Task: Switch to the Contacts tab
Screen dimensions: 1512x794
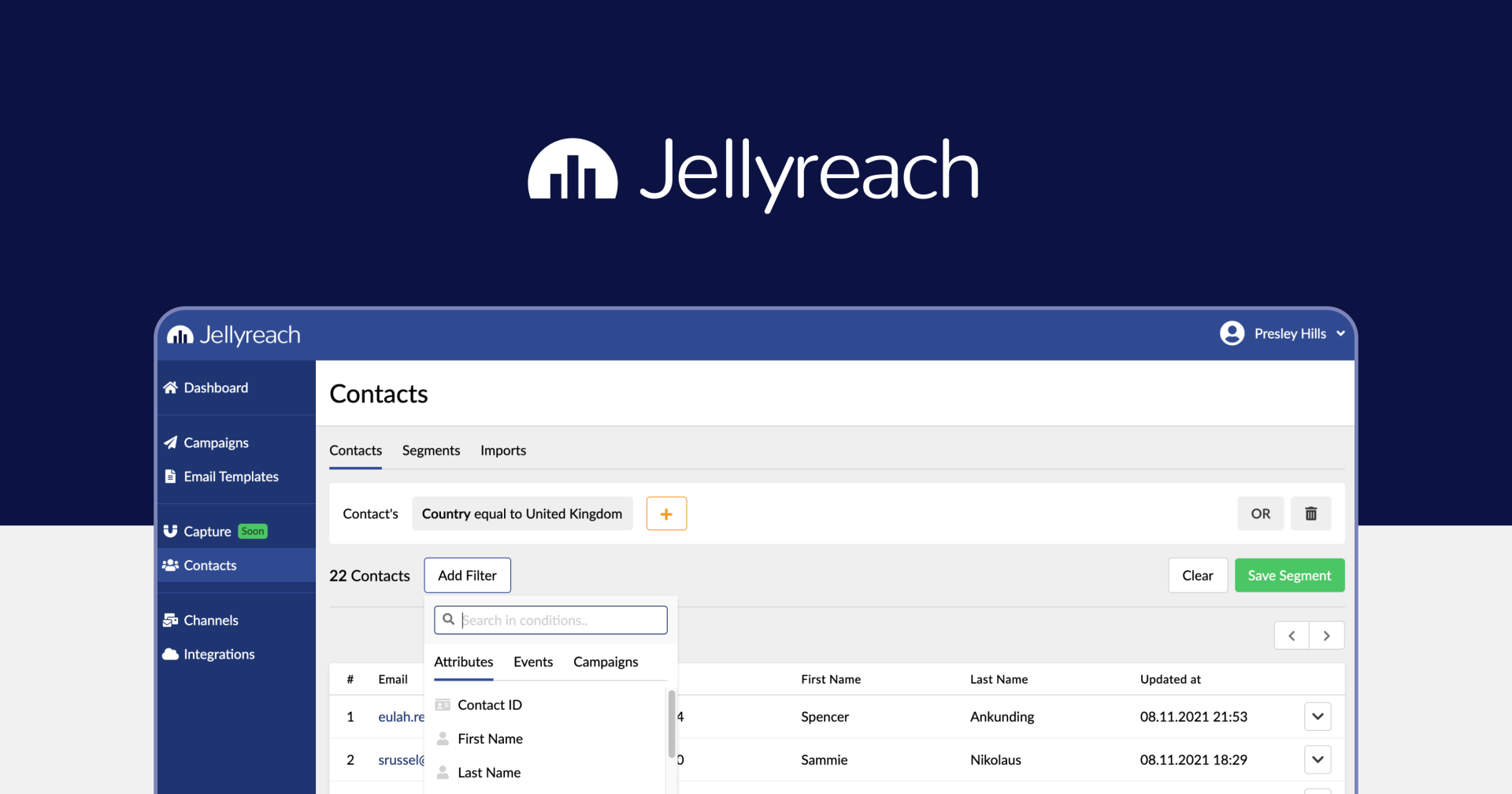Action: 355,451
